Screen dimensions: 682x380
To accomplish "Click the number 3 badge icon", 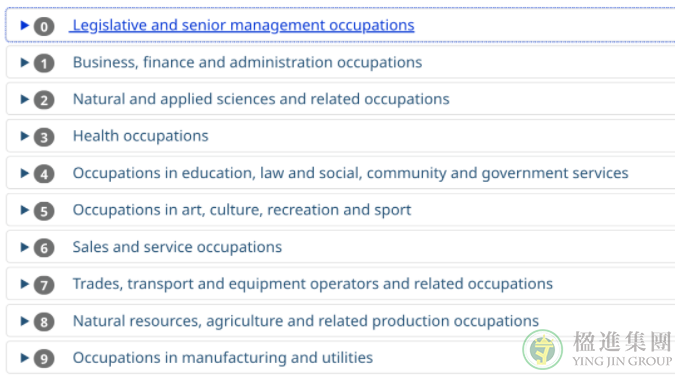I will click(x=44, y=137).
